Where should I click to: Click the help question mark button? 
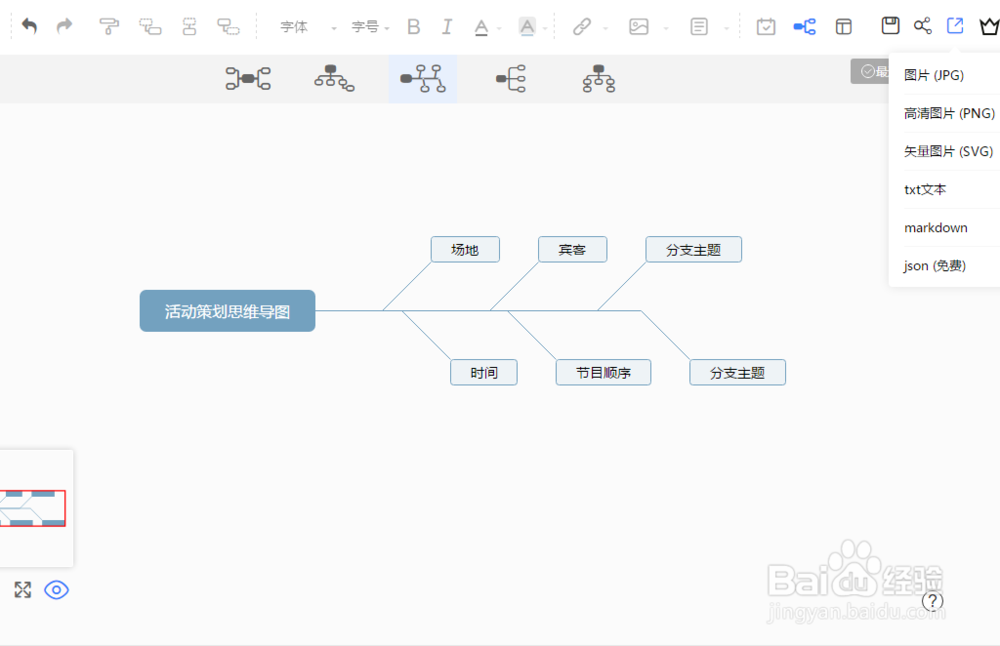933,601
